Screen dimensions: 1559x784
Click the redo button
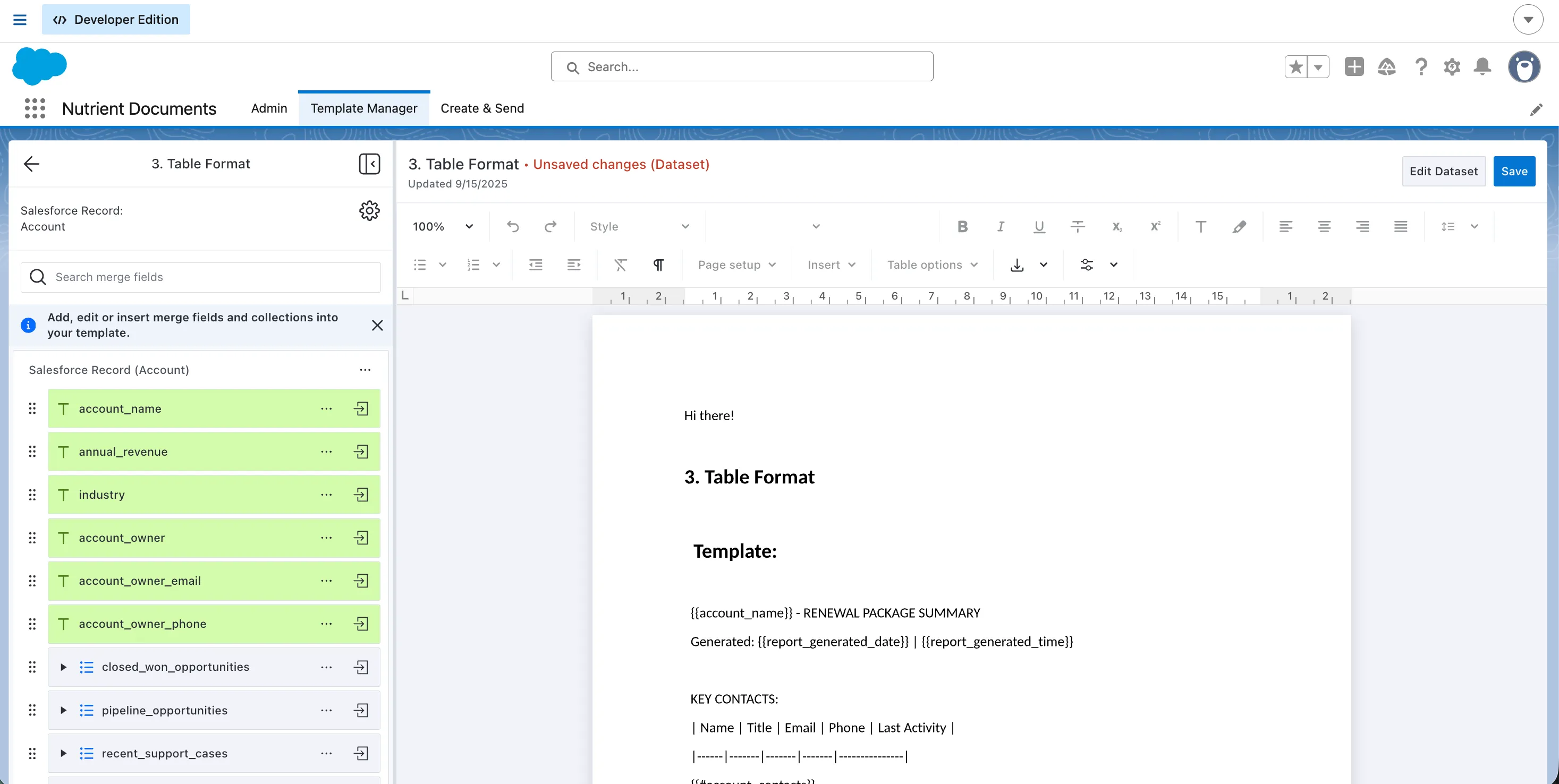pyautogui.click(x=550, y=226)
